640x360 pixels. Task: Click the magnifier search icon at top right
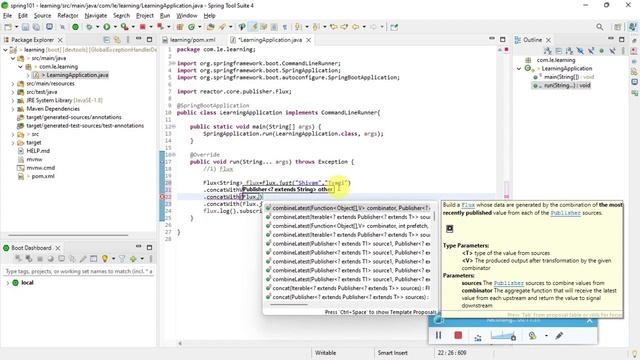(600, 27)
